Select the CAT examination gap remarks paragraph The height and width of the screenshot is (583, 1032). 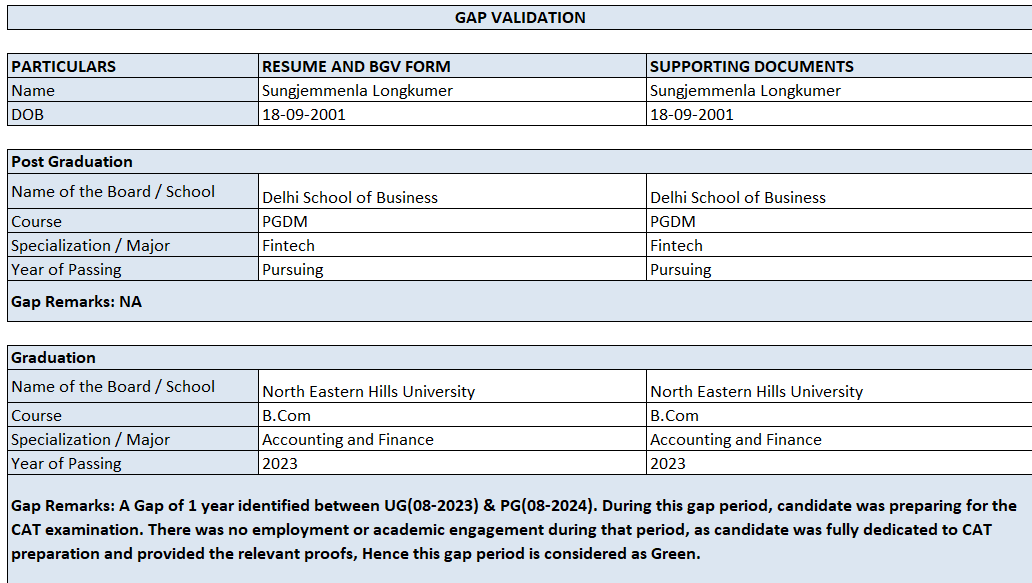pyautogui.click(x=514, y=530)
